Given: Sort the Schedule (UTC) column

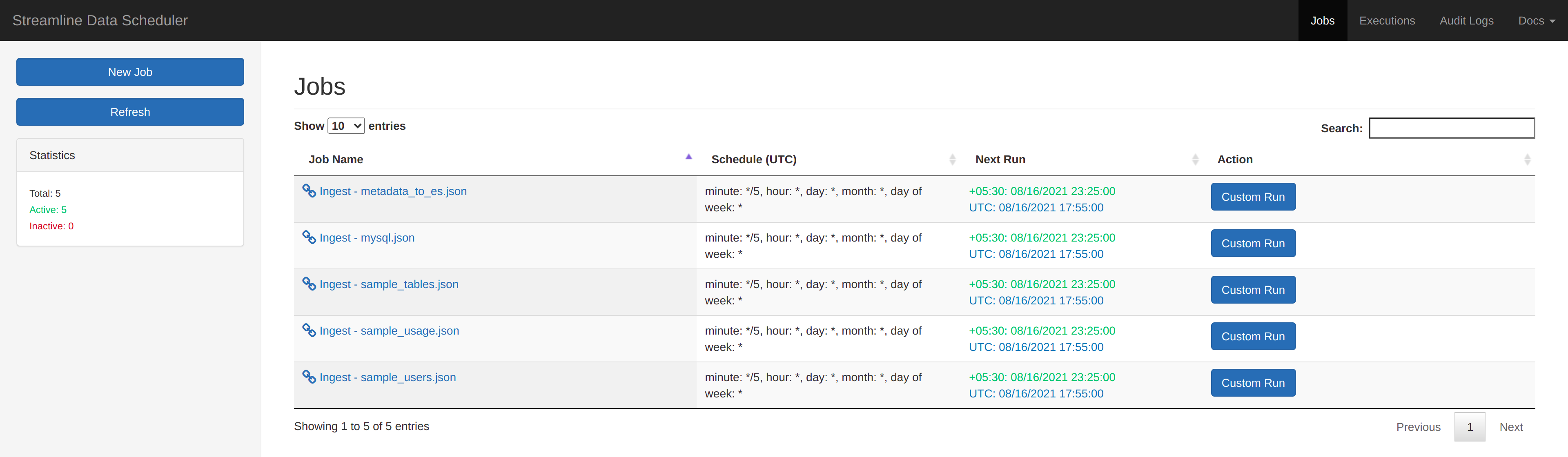Looking at the screenshot, I should [x=952, y=160].
